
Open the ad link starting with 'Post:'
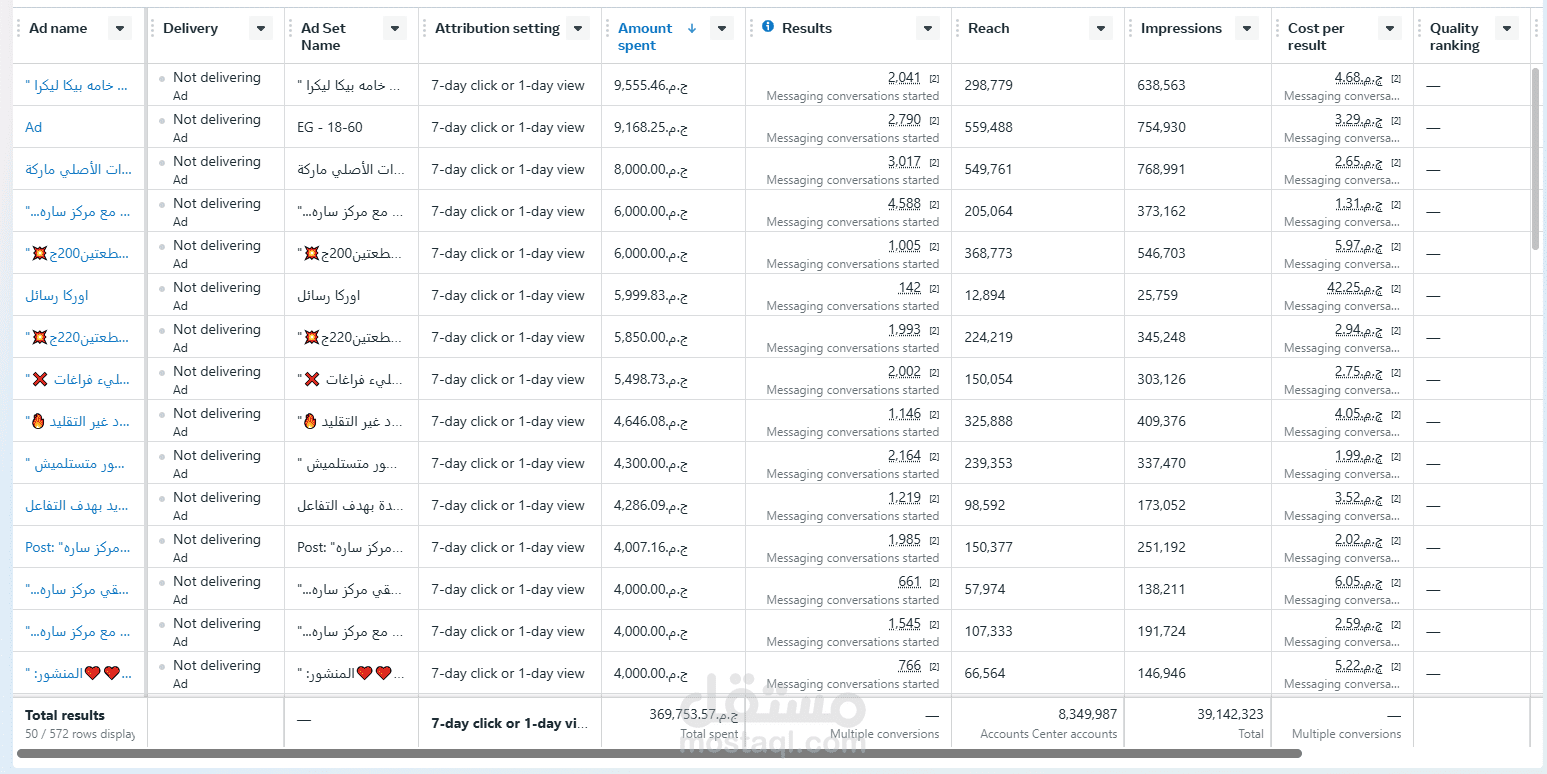pos(77,547)
